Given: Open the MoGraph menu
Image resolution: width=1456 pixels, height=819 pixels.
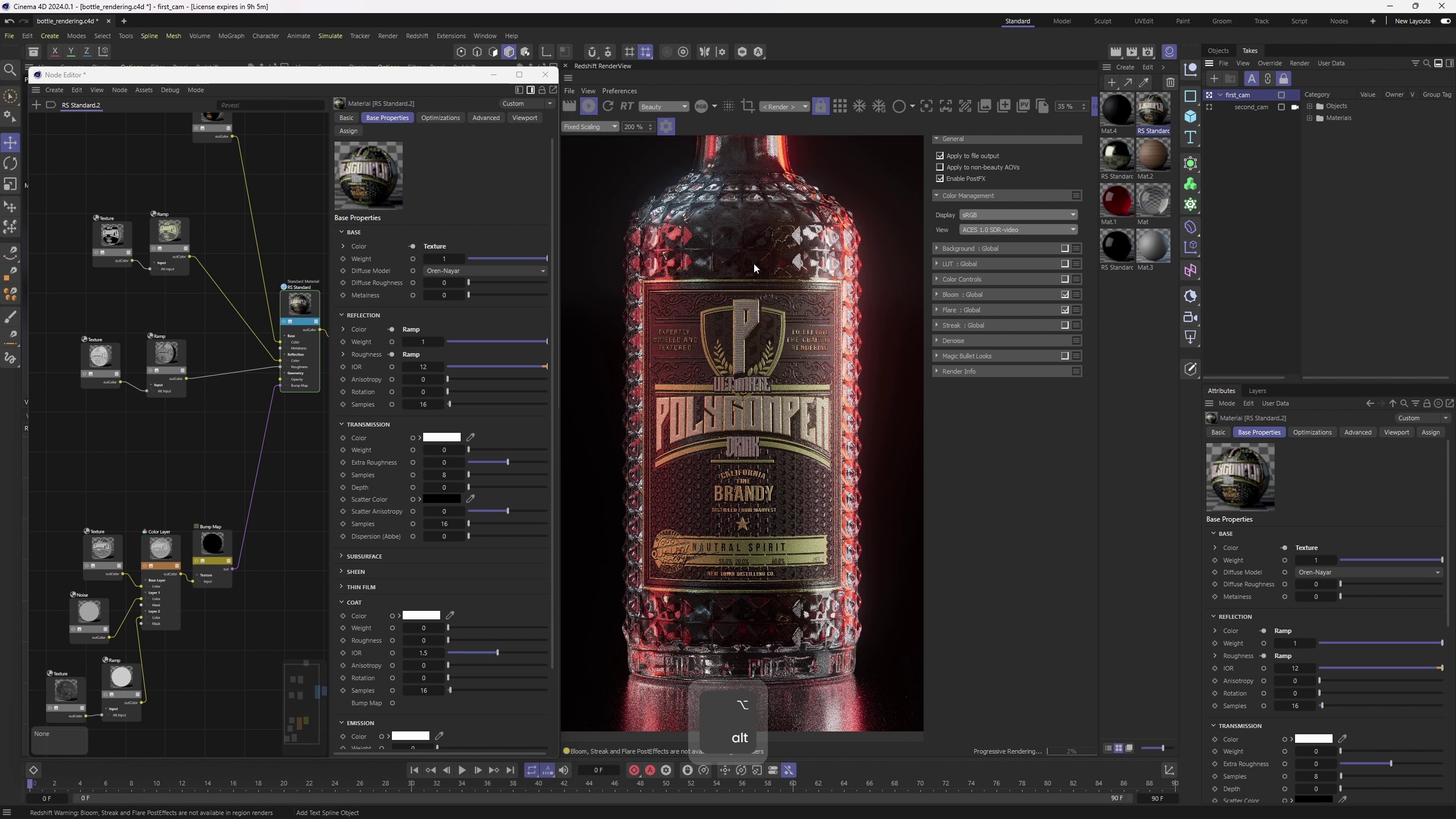Looking at the screenshot, I should [231, 36].
